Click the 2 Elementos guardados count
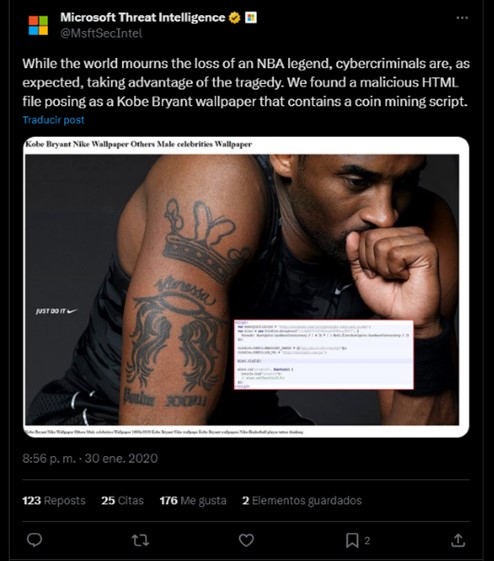 coord(302,500)
